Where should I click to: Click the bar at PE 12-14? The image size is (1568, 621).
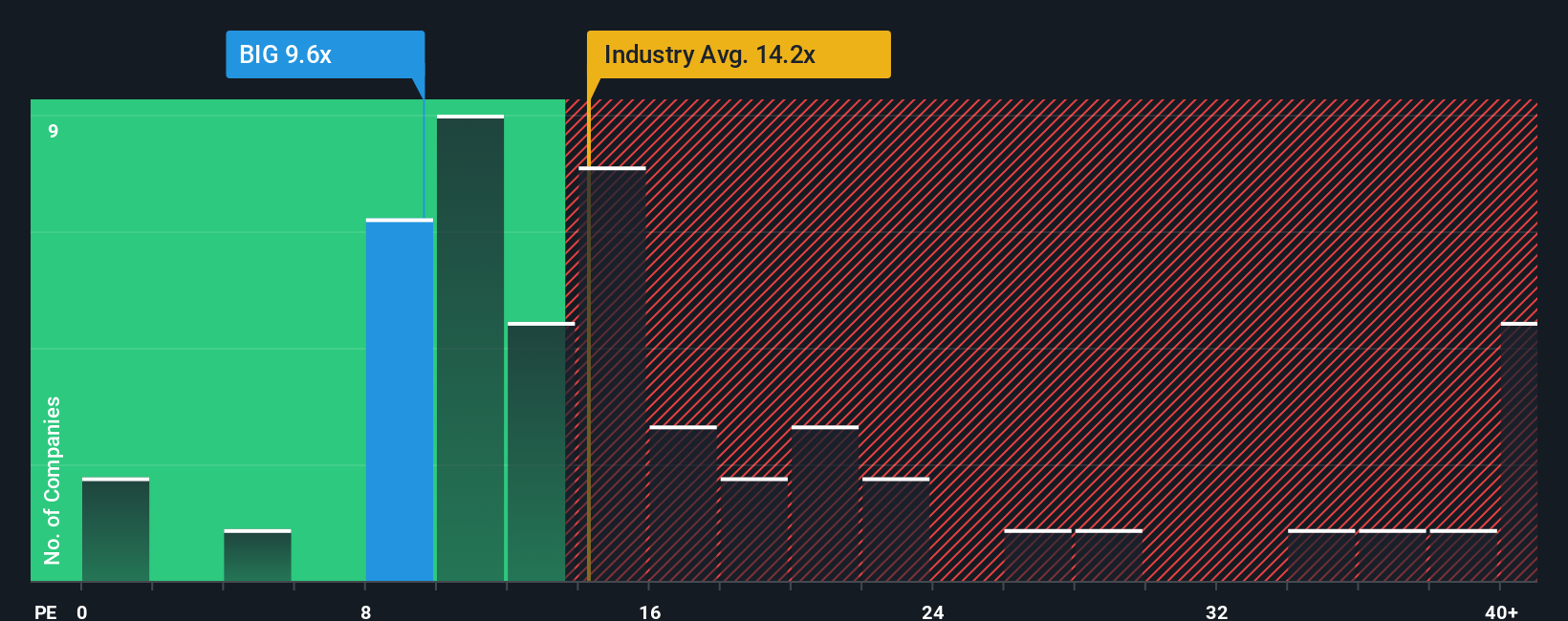point(541,452)
